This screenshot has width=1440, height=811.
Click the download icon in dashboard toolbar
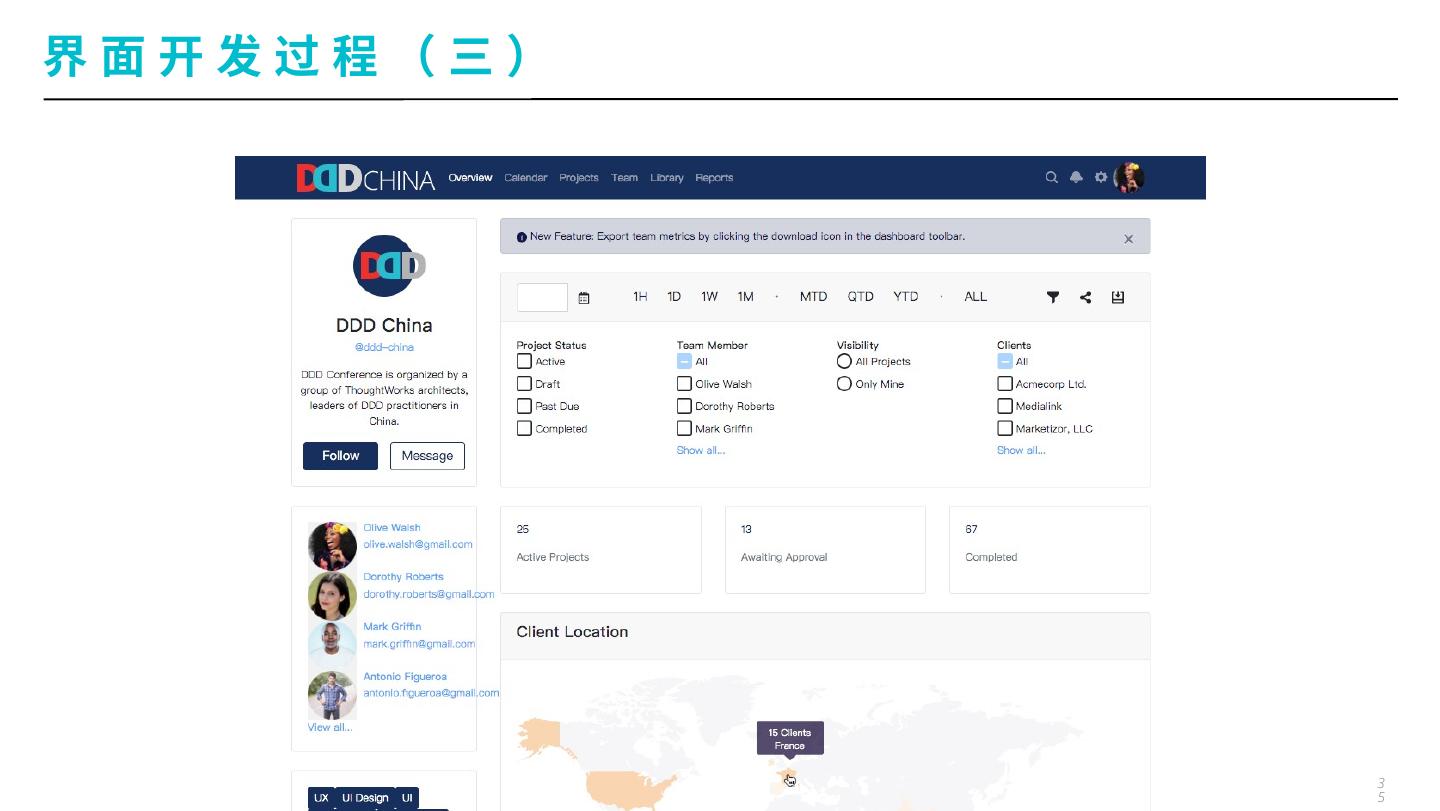pyautogui.click(x=1118, y=297)
